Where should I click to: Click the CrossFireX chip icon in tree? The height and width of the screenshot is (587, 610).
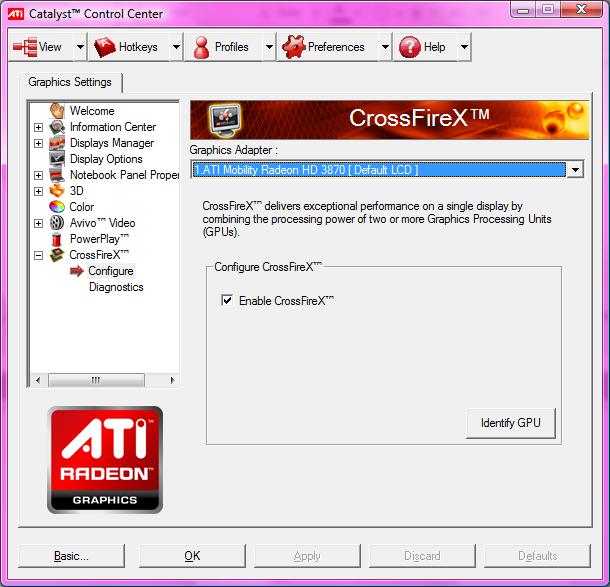(x=57, y=255)
